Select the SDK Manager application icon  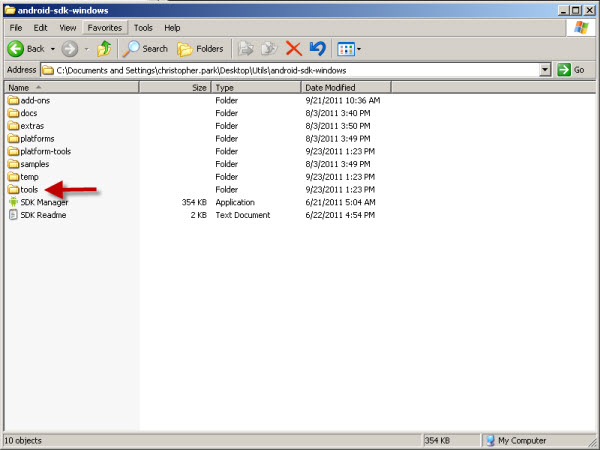click(x=13, y=202)
